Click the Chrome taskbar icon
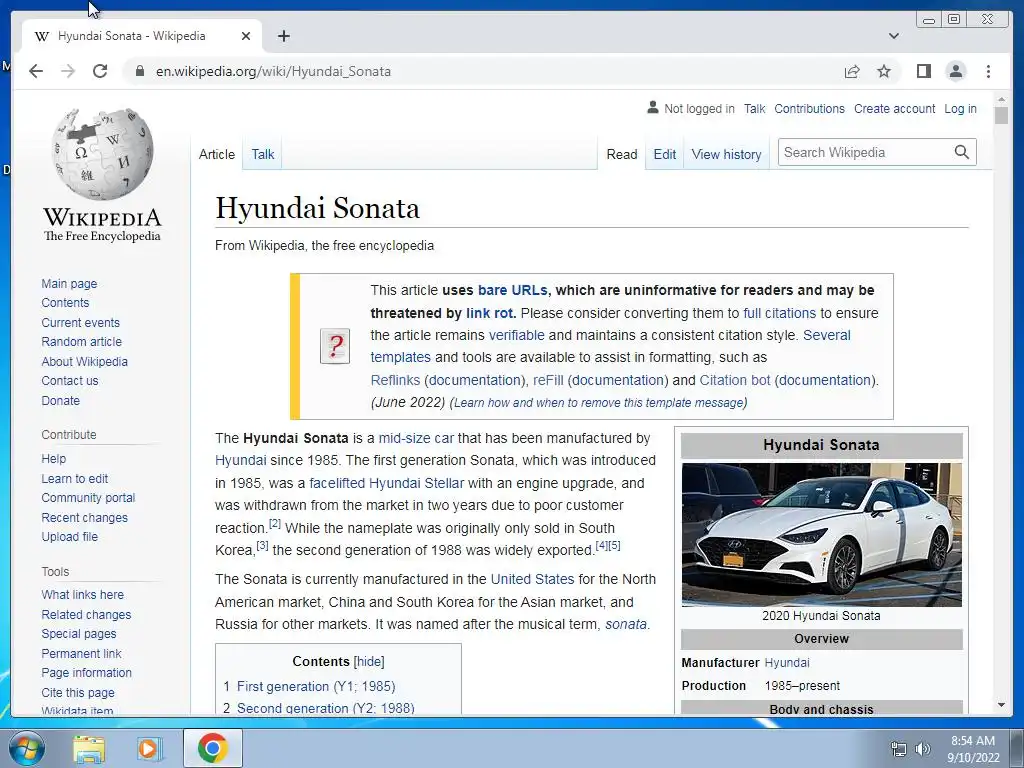The image size is (1024, 768). pos(212,748)
